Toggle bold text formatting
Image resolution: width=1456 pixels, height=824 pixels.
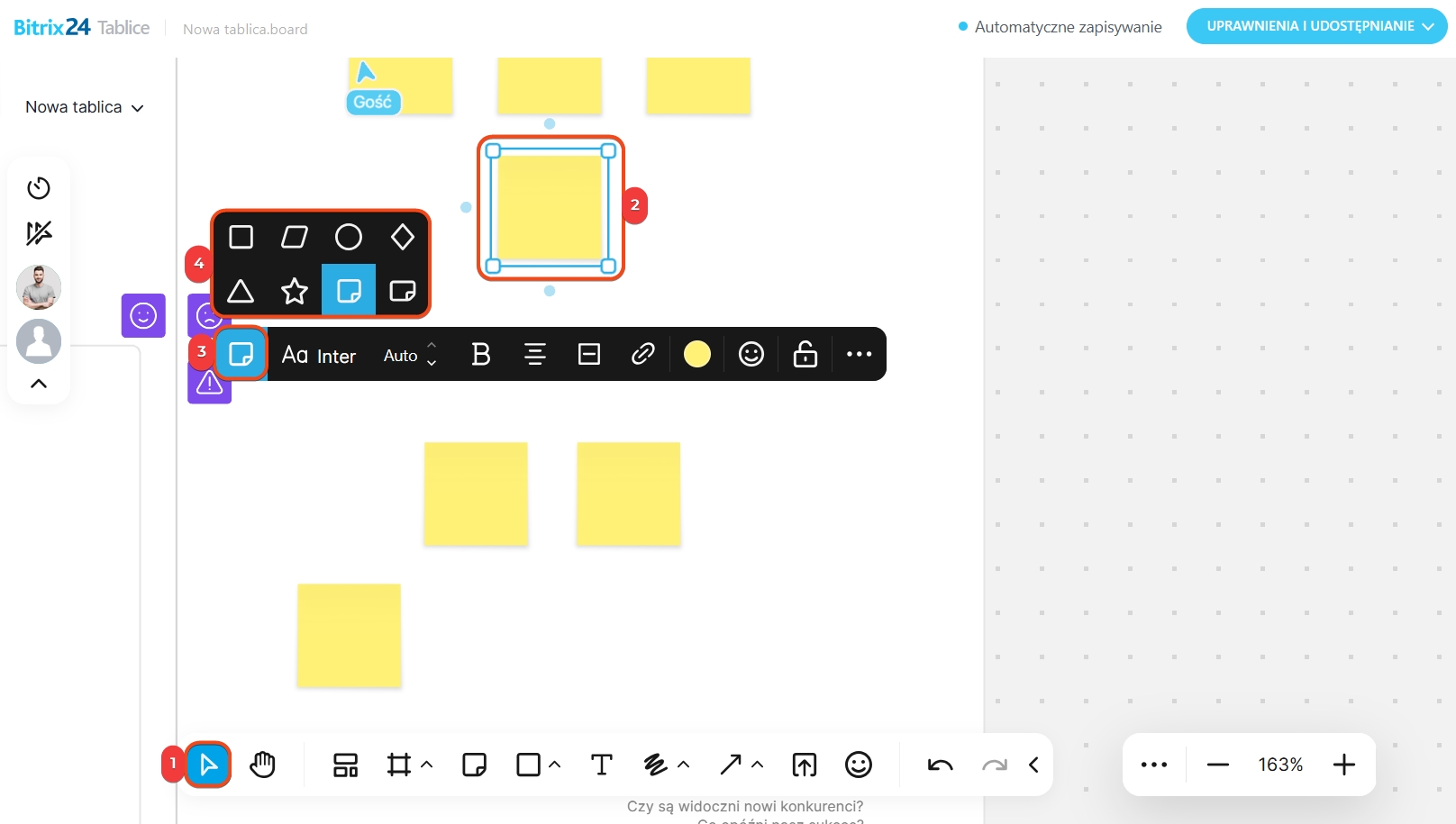(x=481, y=354)
